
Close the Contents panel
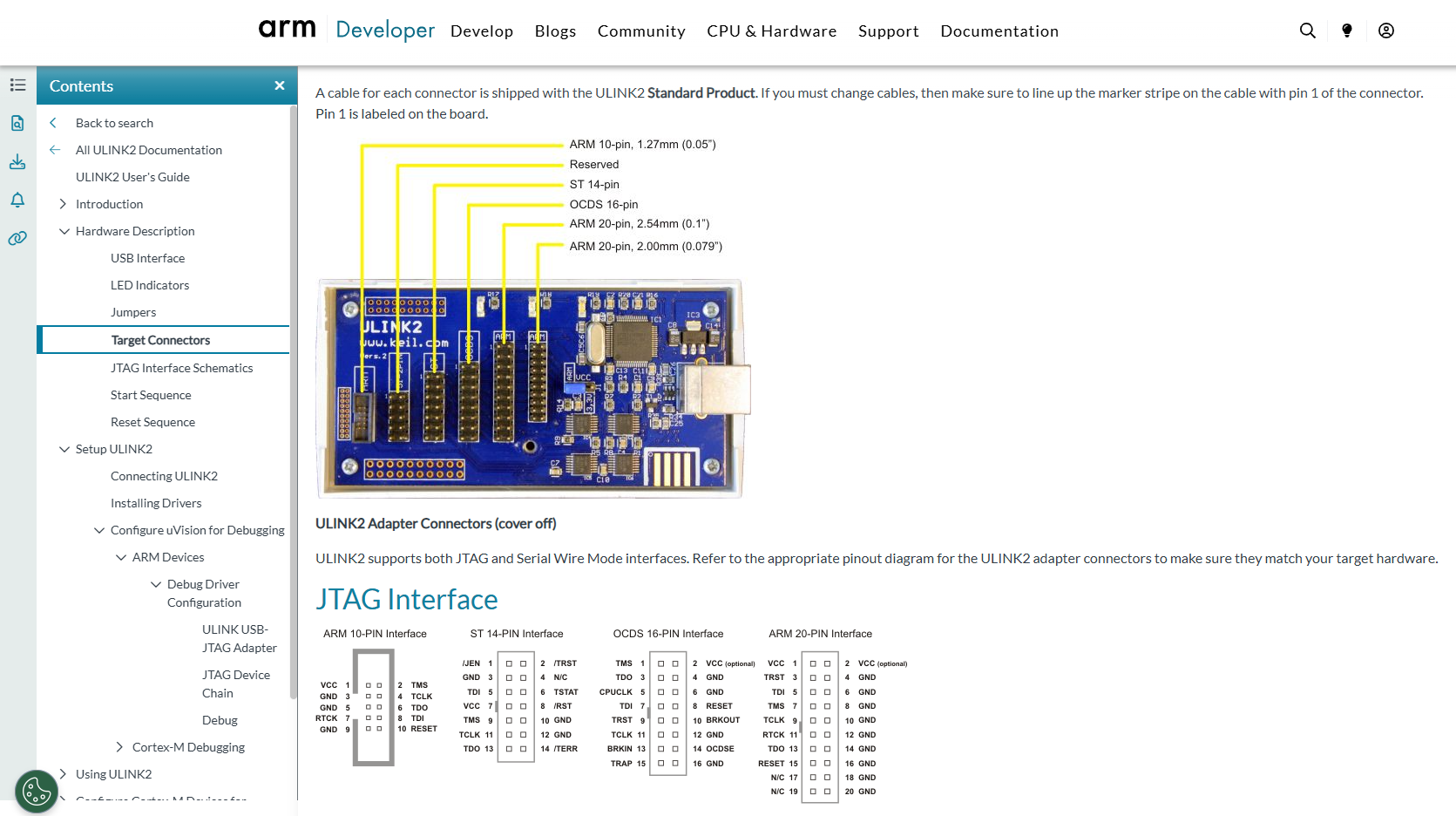[280, 85]
